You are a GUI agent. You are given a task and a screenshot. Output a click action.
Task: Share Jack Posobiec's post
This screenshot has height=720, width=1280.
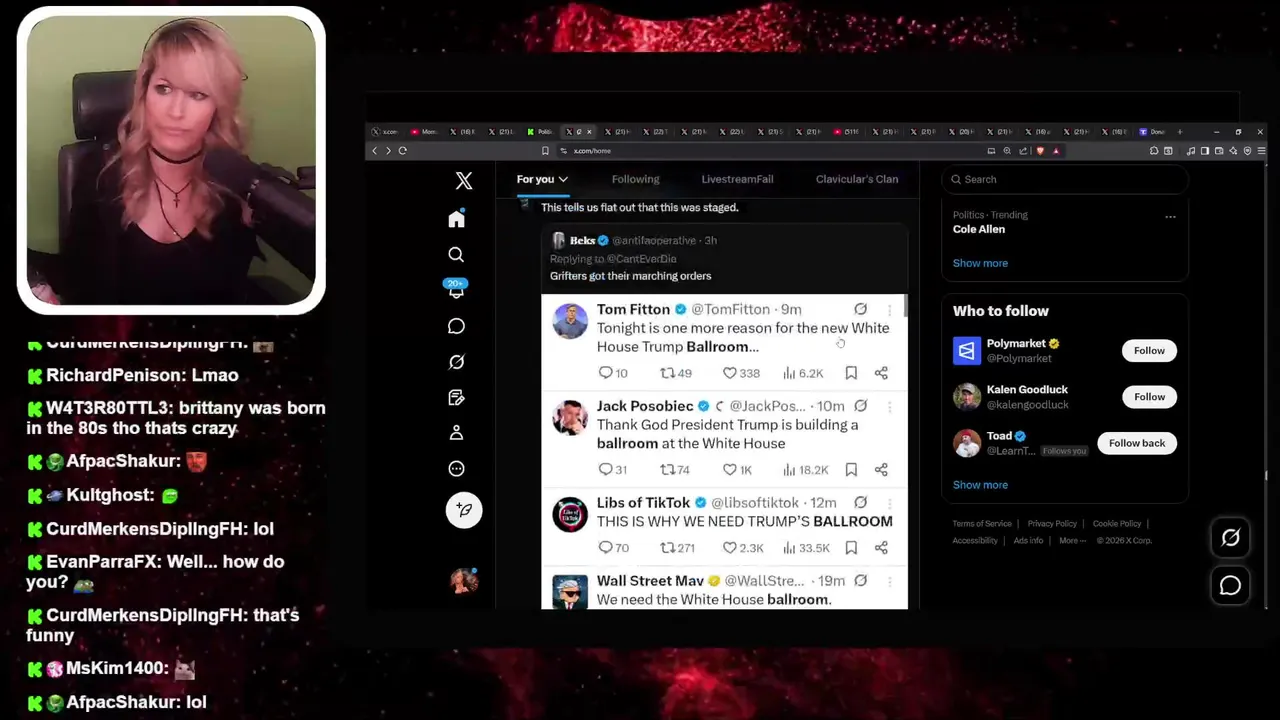point(881,470)
